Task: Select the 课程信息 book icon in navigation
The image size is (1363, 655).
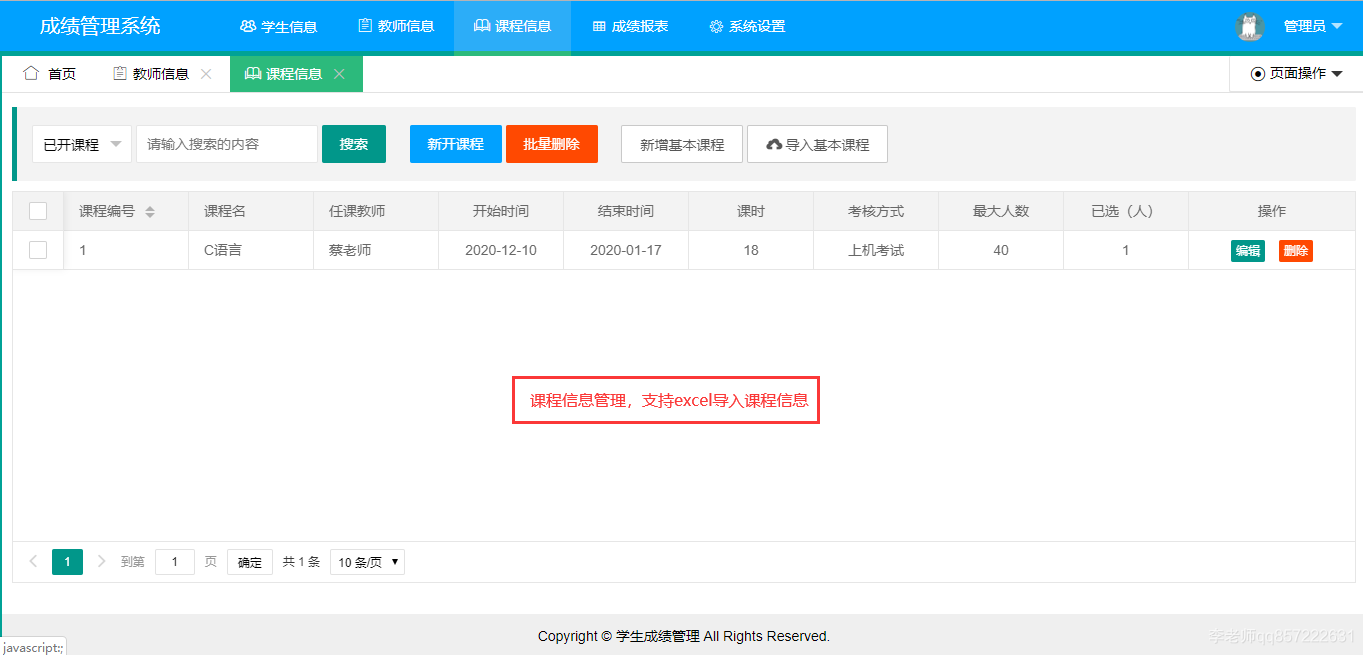Action: tap(484, 27)
